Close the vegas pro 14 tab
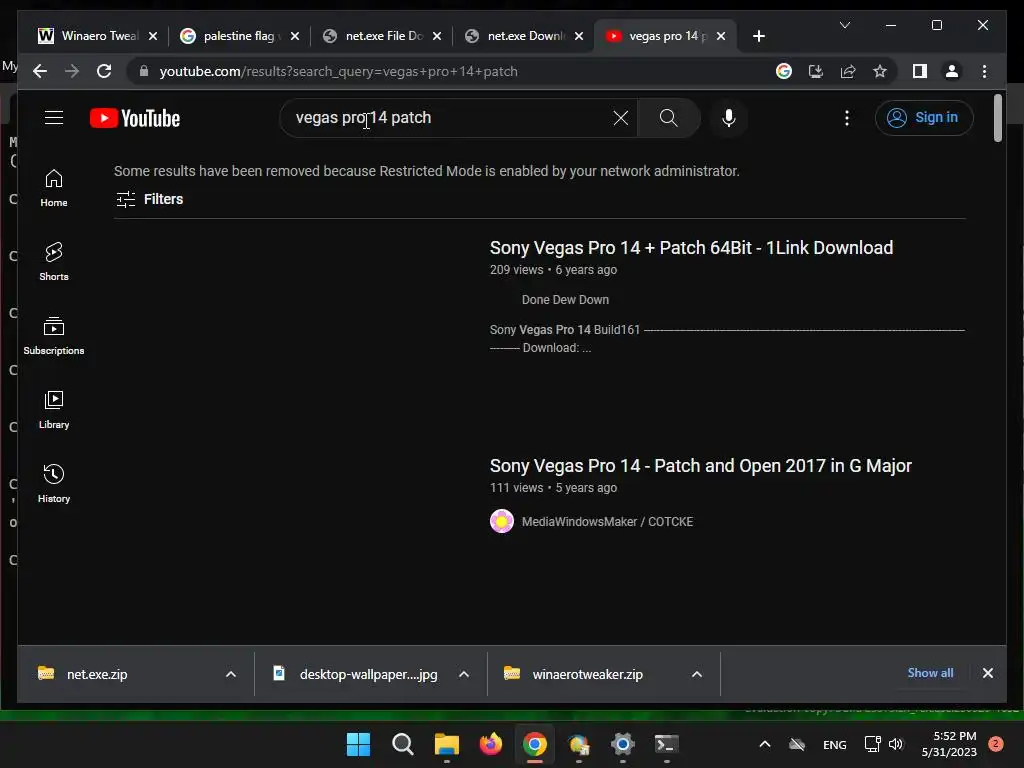This screenshot has width=1024, height=768. click(720, 36)
